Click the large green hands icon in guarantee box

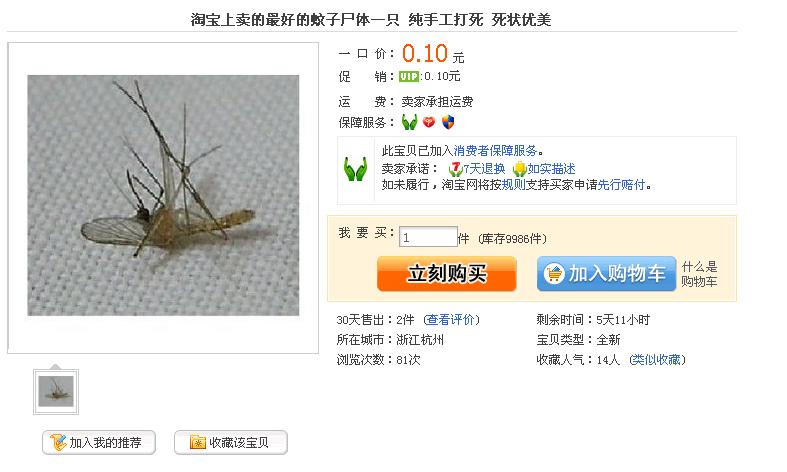click(x=355, y=169)
